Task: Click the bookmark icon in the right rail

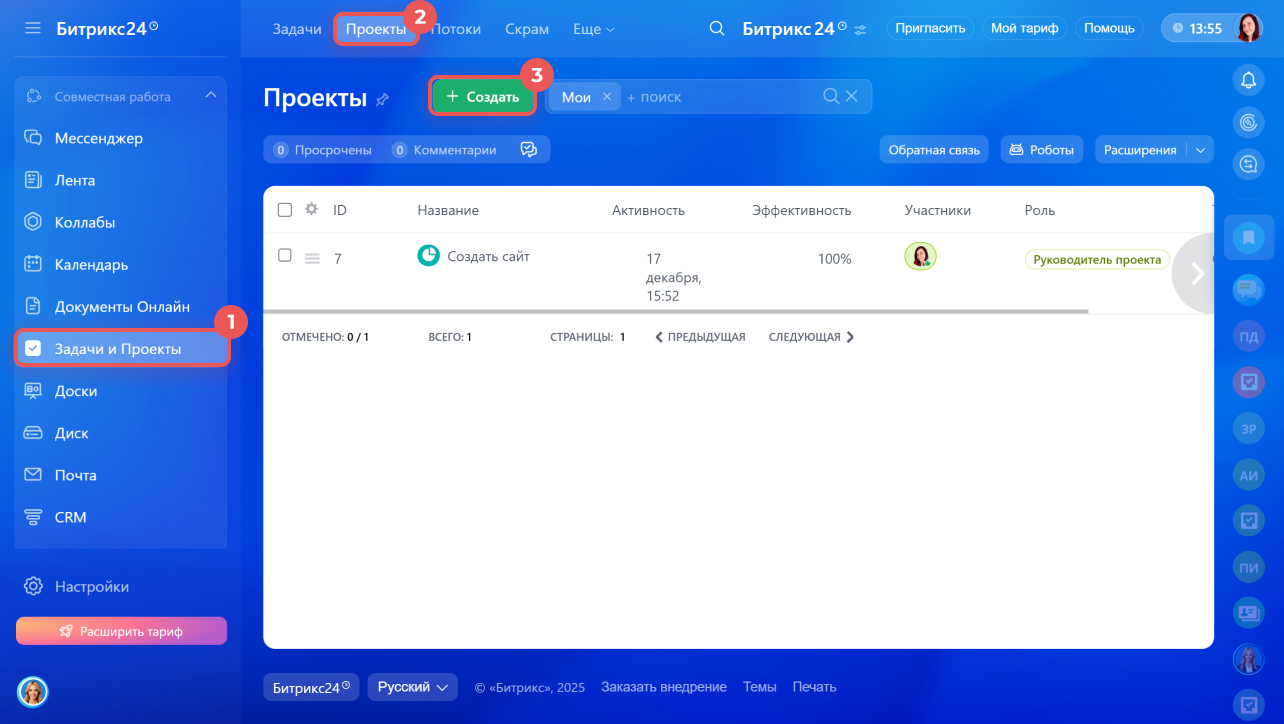Action: pos(1248,238)
